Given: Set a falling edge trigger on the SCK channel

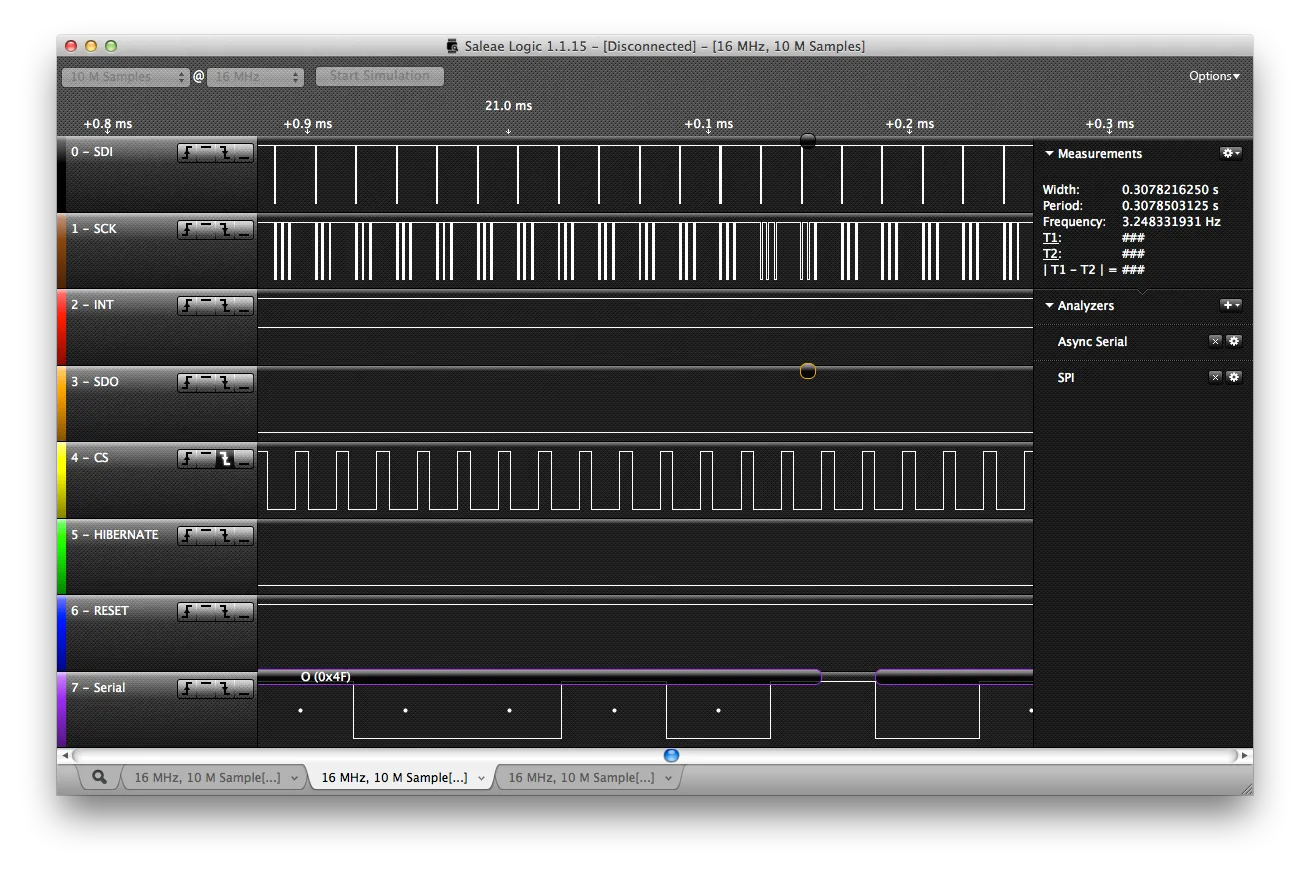Looking at the screenshot, I should click(x=225, y=229).
